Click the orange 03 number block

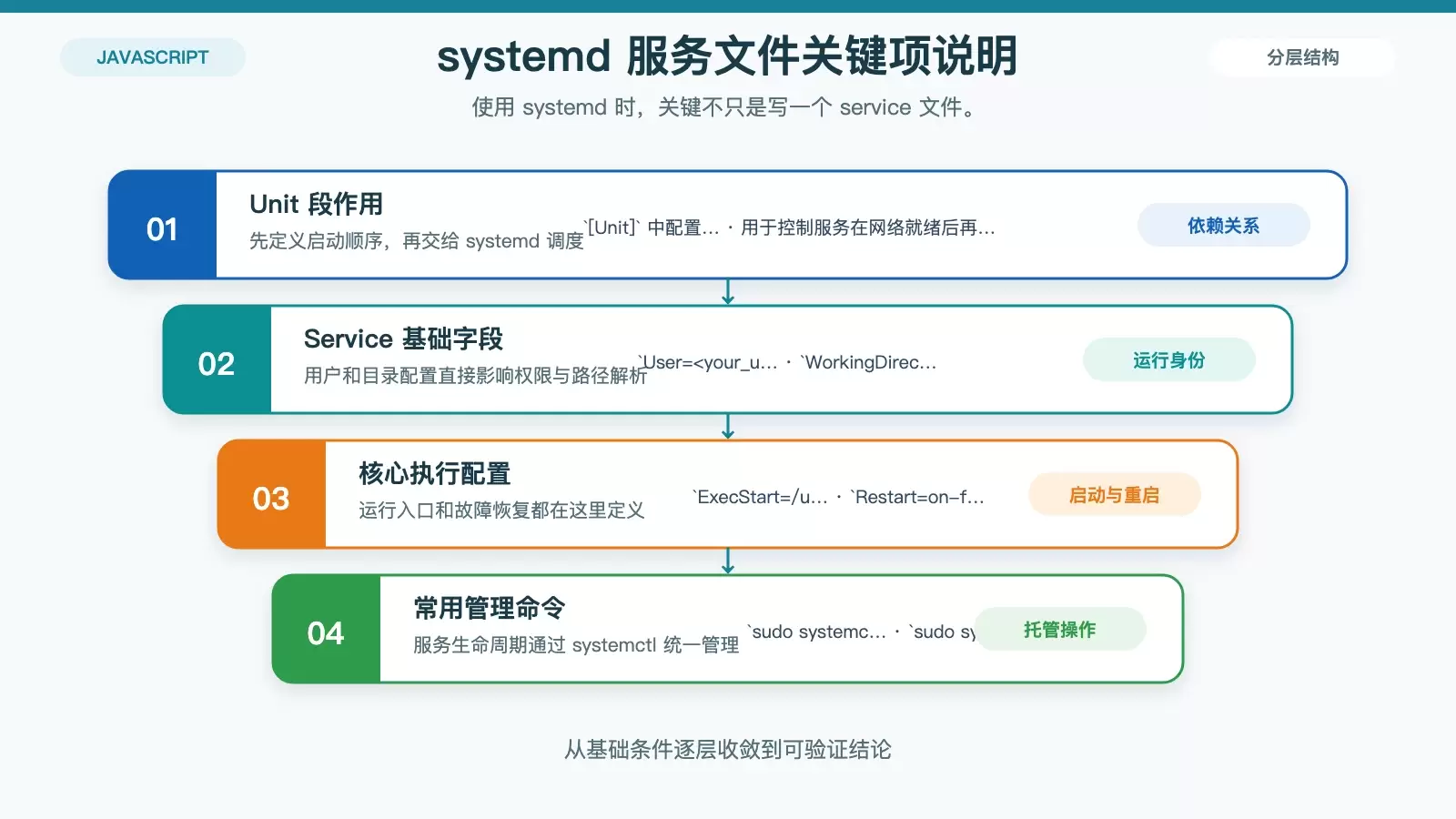click(272, 494)
